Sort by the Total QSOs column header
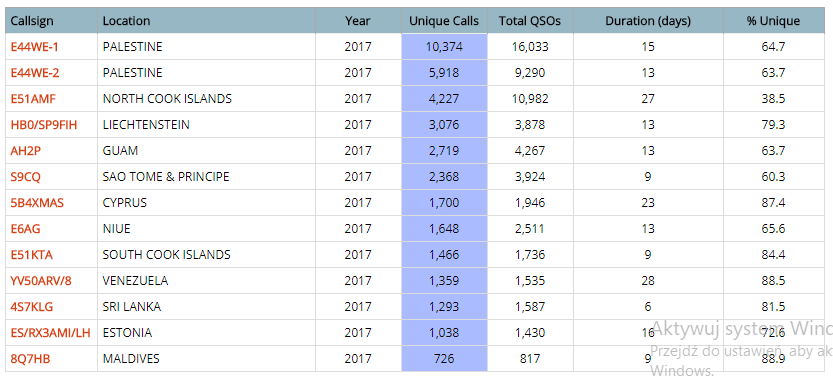The image size is (833, 389). pyautogui.click(x=530, y=21)
